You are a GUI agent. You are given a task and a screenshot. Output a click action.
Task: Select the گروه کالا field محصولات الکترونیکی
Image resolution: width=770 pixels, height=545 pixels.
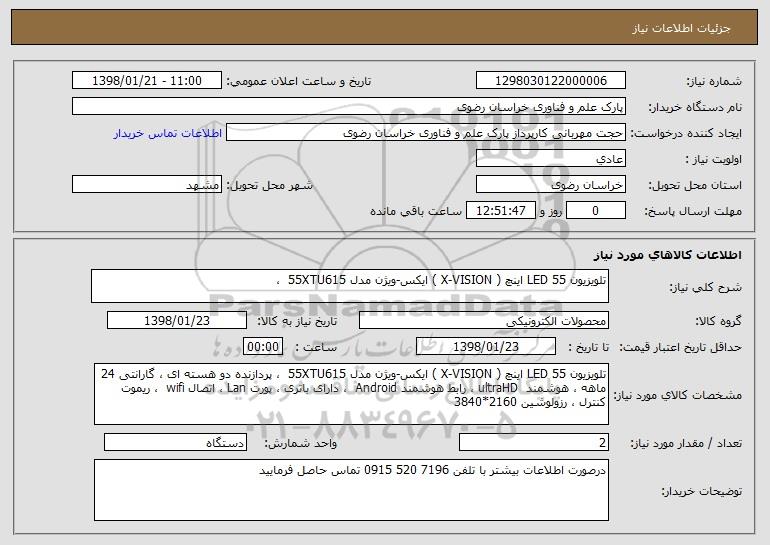click(x=484, y=321)
